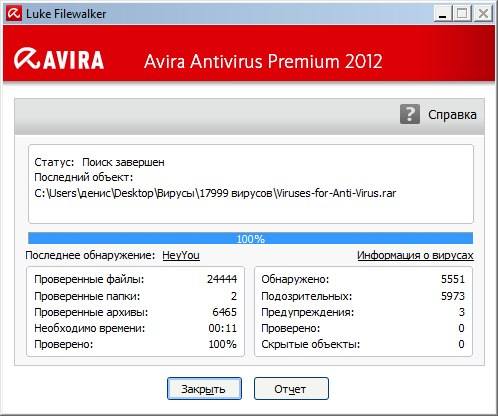The width and height of the screenshot is (498, 416).
Task: Click the Закрыть button
Action: point(204,389)
